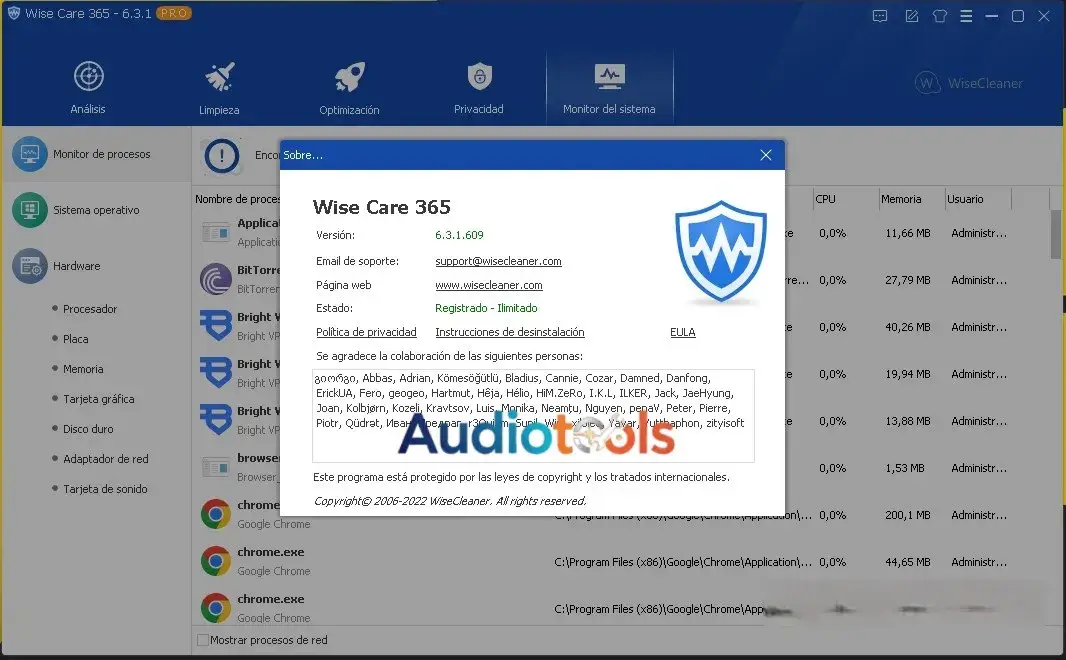Open the feedback message icon in title bar

point(880,16)
